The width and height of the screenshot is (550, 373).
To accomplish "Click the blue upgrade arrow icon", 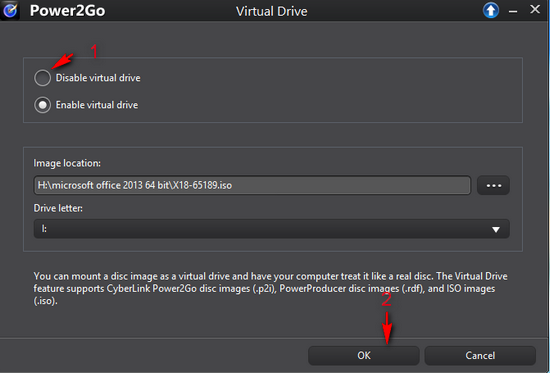I will tap(491, 10).
